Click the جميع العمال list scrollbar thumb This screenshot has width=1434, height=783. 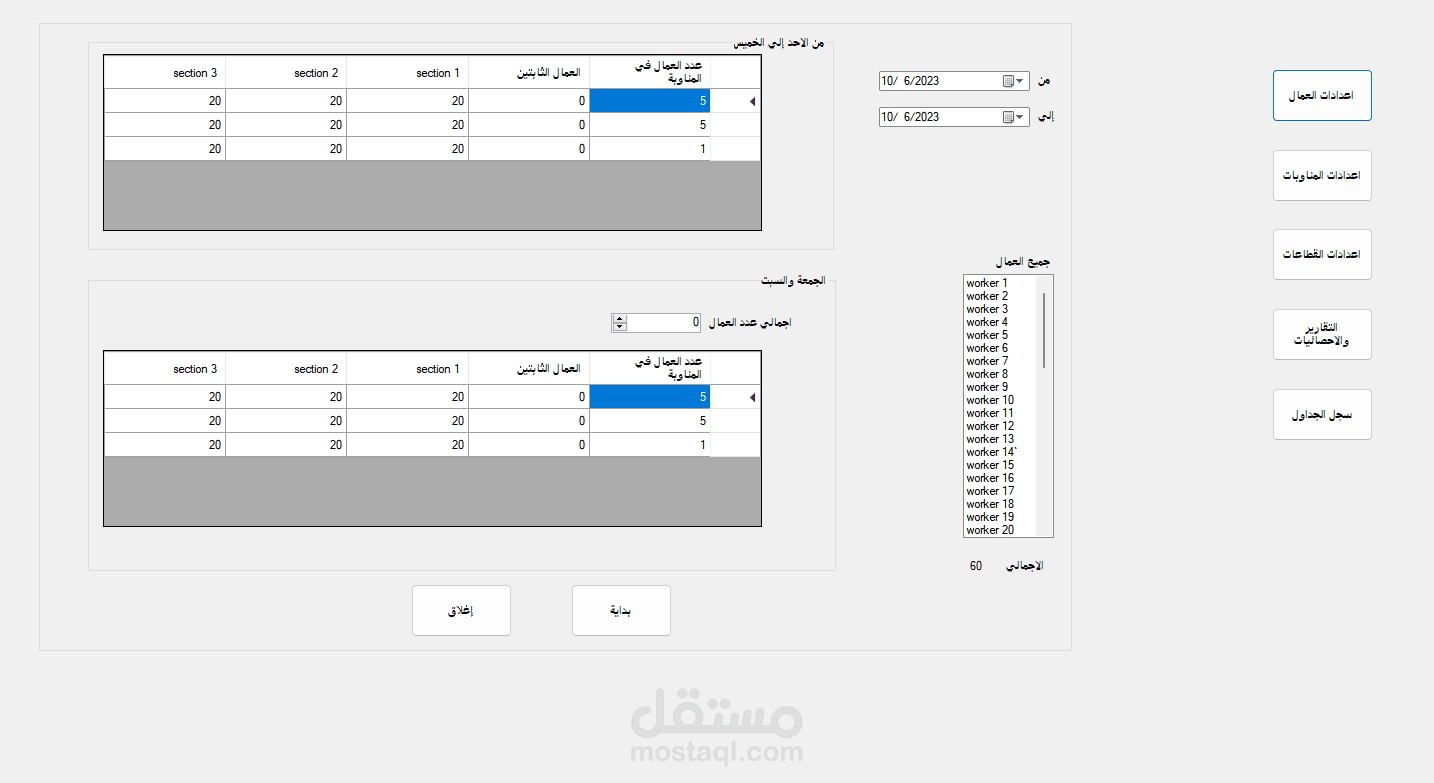(1044, 330)
